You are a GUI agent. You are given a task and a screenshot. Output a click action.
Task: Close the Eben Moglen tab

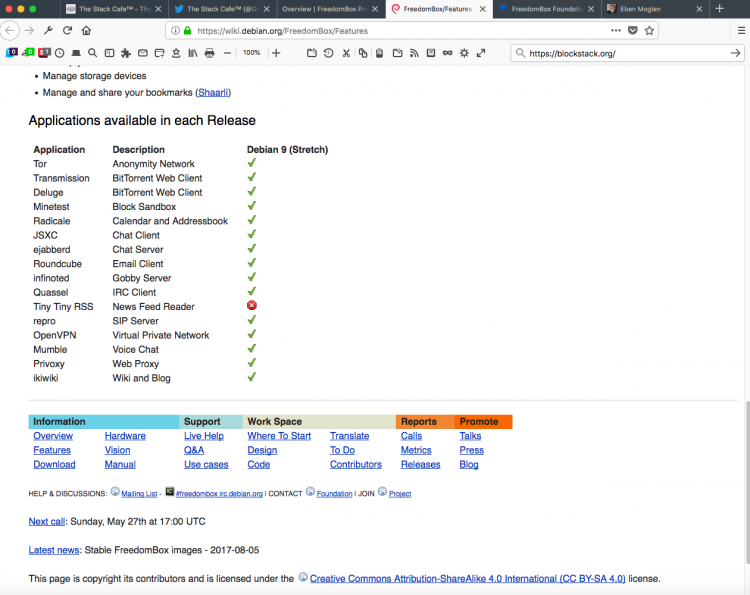pyautogui.click(x=699, y=9)
